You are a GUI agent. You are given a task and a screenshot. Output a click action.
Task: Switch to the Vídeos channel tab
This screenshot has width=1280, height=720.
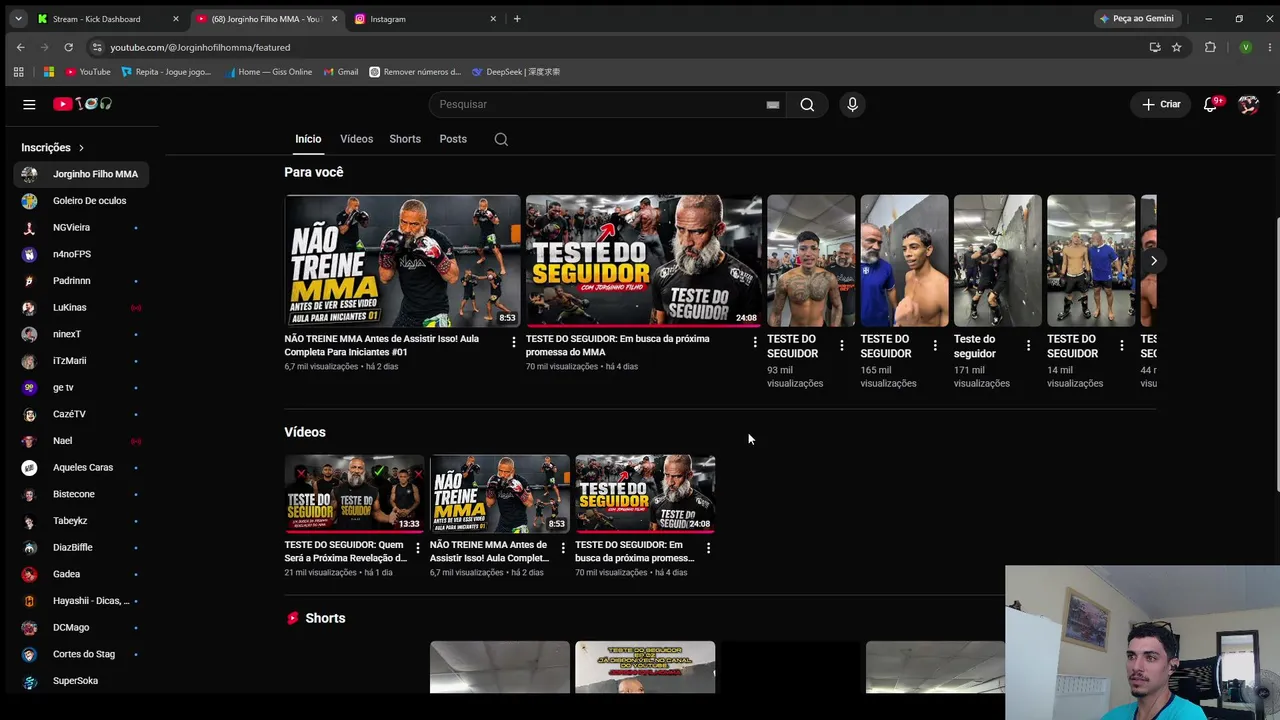click(x=356, y=139)
